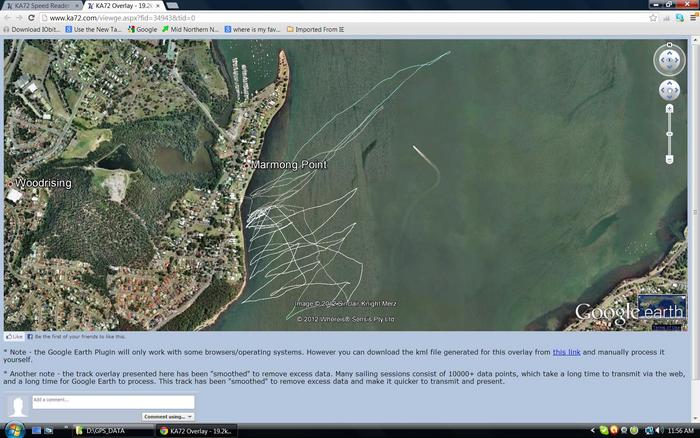700x438 pixels.
Task: Click the Google Earth pan move joystick
Action: coord(669,90)
